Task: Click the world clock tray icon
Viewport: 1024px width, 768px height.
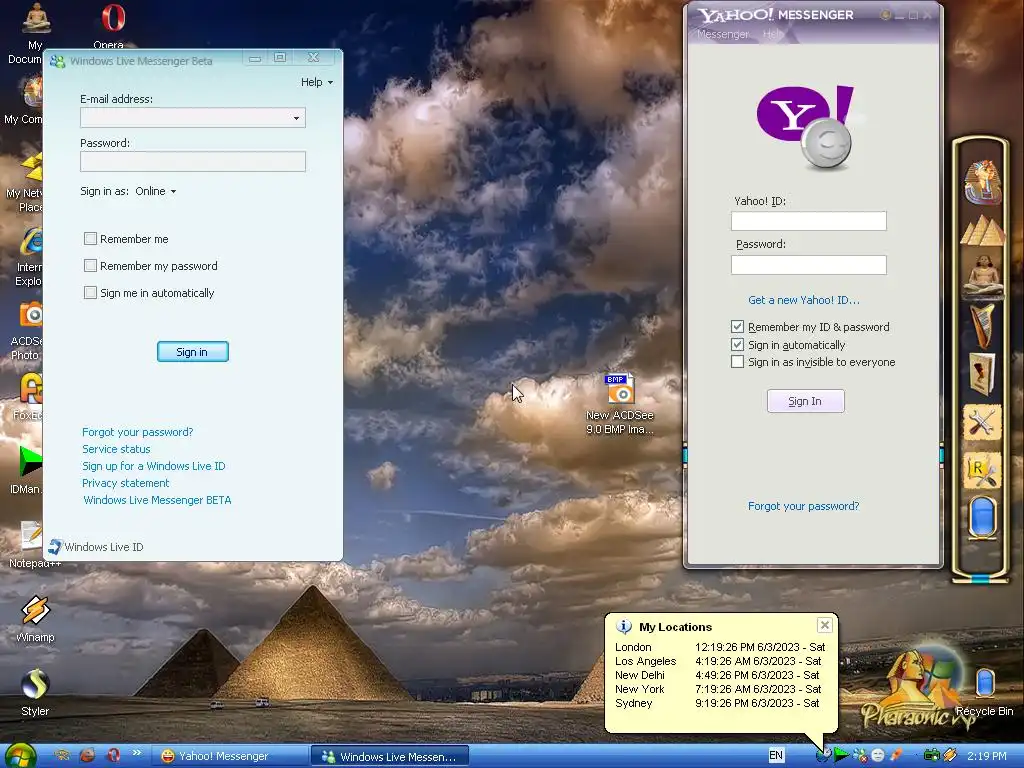Action: pos(824,756)
